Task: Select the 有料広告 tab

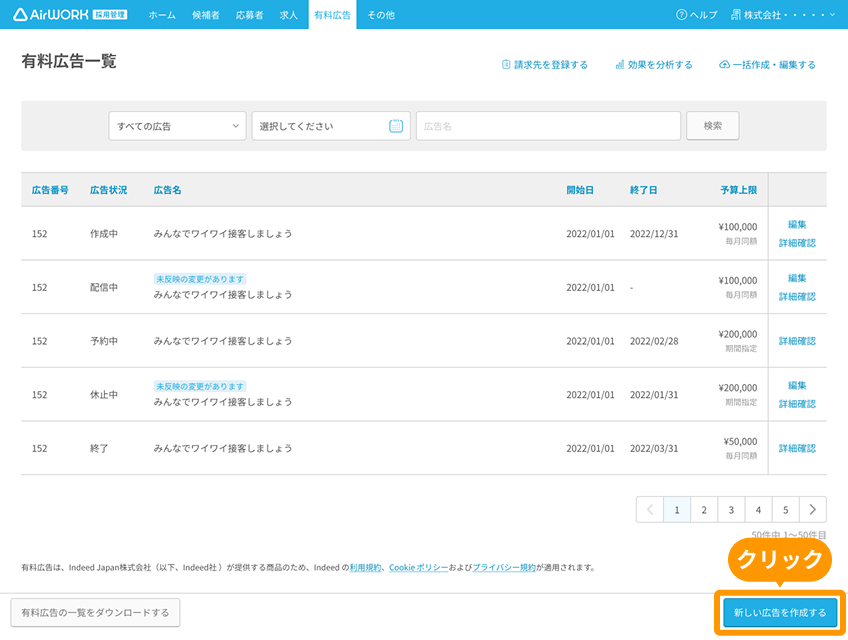Action: tap(333, 15)
